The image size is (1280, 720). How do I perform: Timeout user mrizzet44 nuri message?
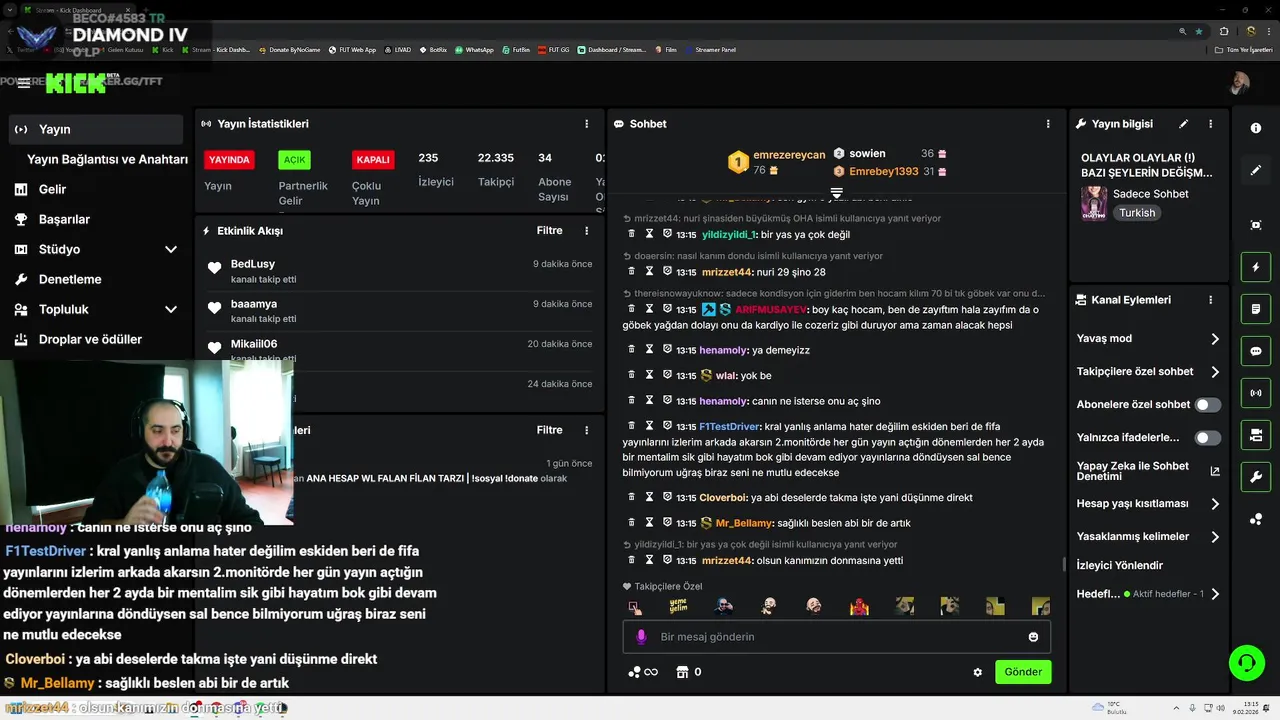tap(649, 272)
